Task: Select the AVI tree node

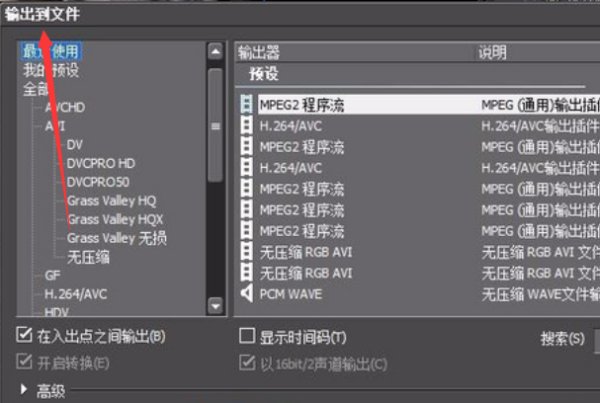Action: [55, 126]
